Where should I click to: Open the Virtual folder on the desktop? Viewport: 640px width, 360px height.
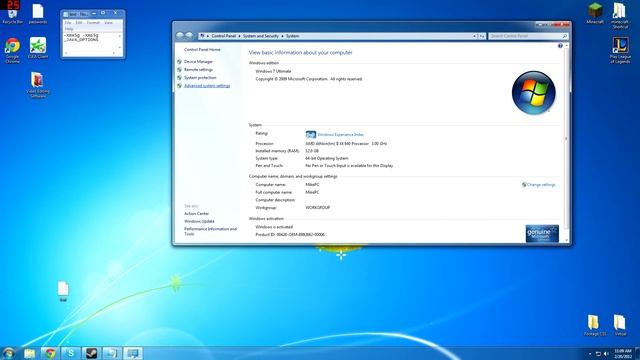620,325
